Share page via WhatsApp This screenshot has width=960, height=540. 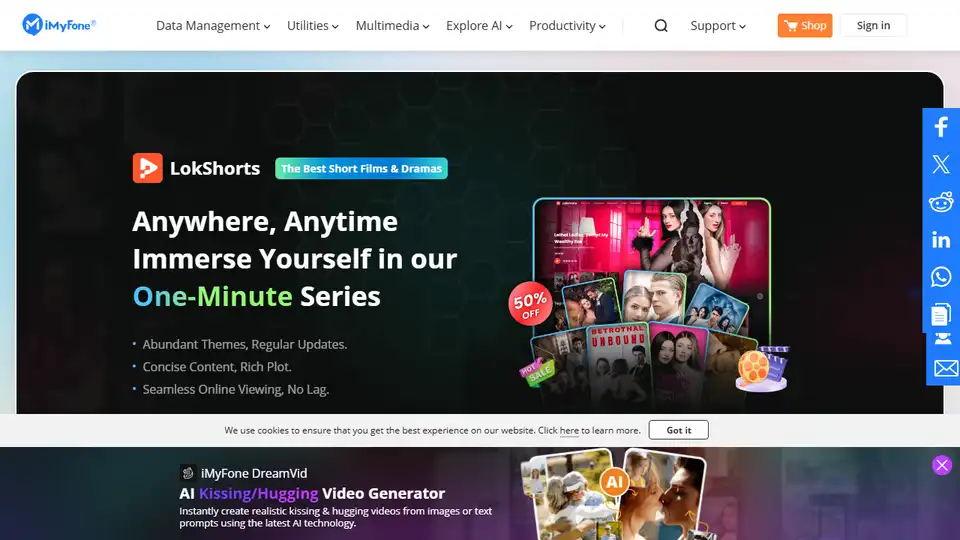pyautogui.click(x=941, y=277)
